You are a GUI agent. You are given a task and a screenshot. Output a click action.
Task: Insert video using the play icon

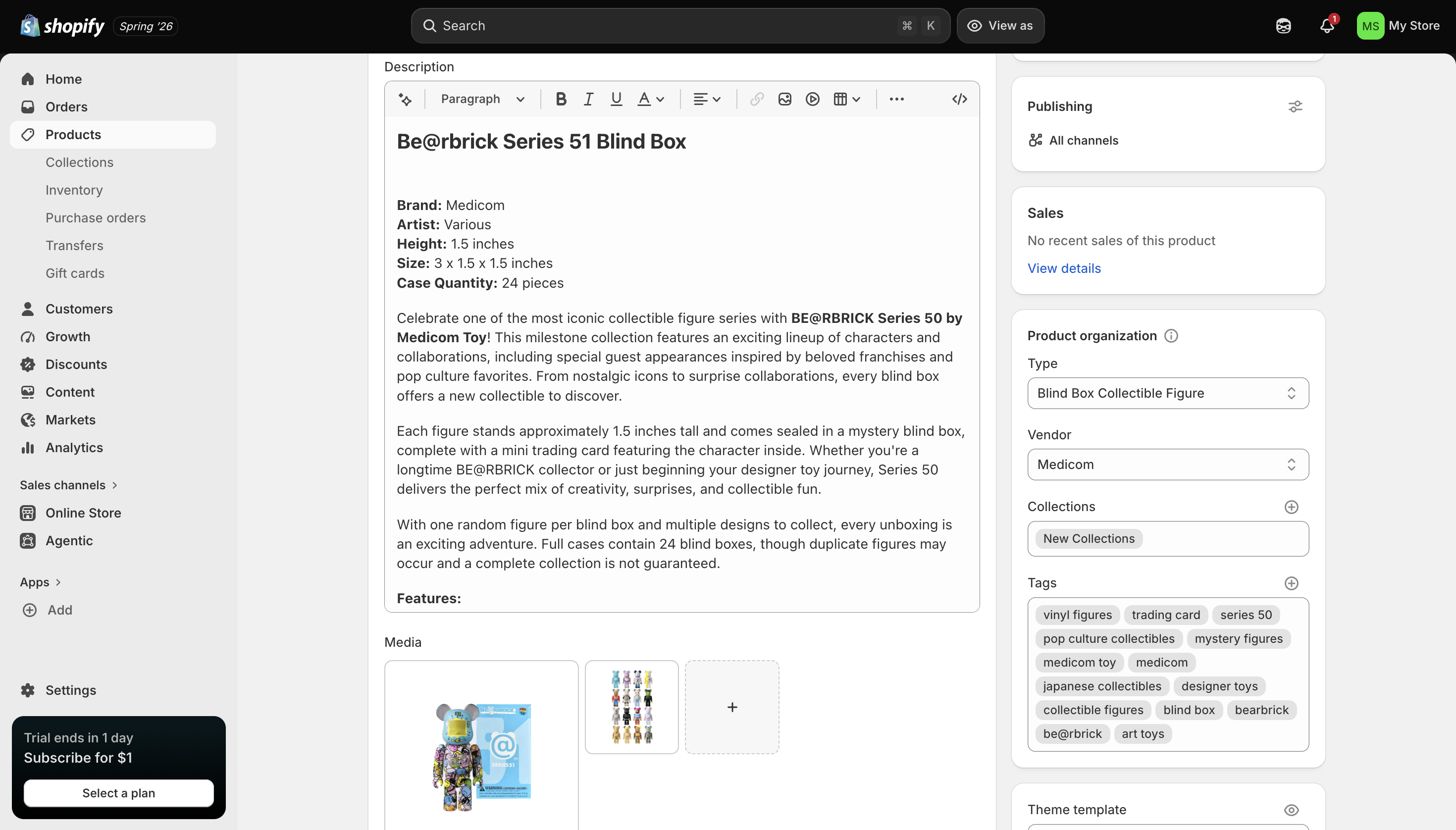(x=812, y=99)
